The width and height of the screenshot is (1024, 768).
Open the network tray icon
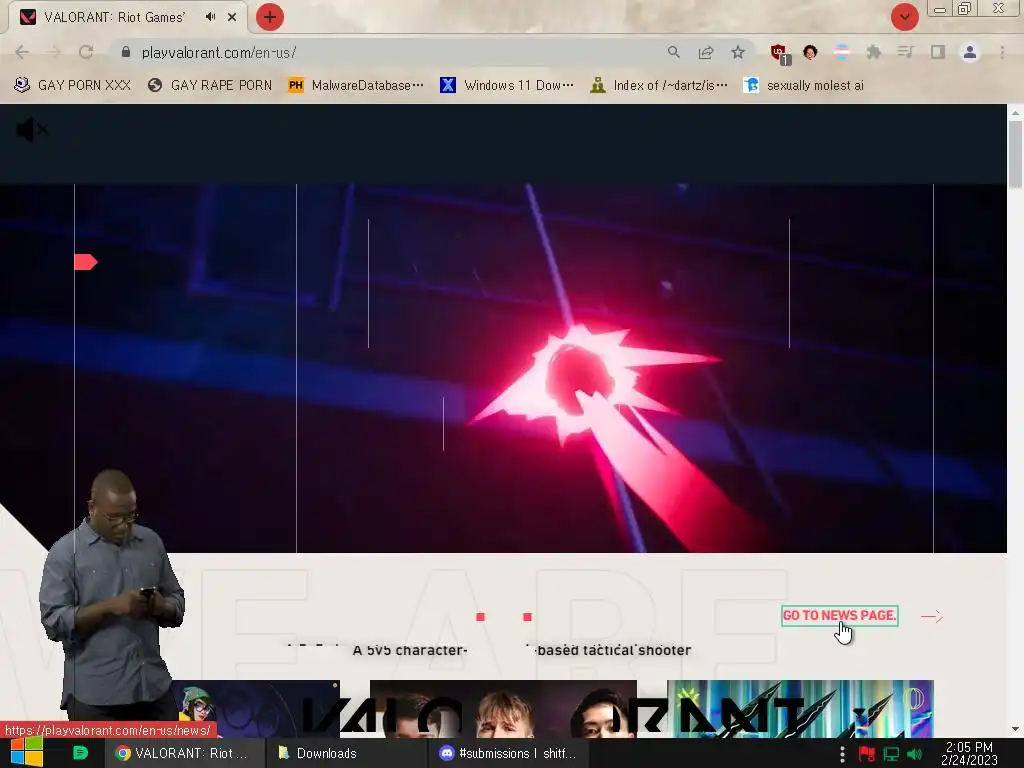pos(891,754)
